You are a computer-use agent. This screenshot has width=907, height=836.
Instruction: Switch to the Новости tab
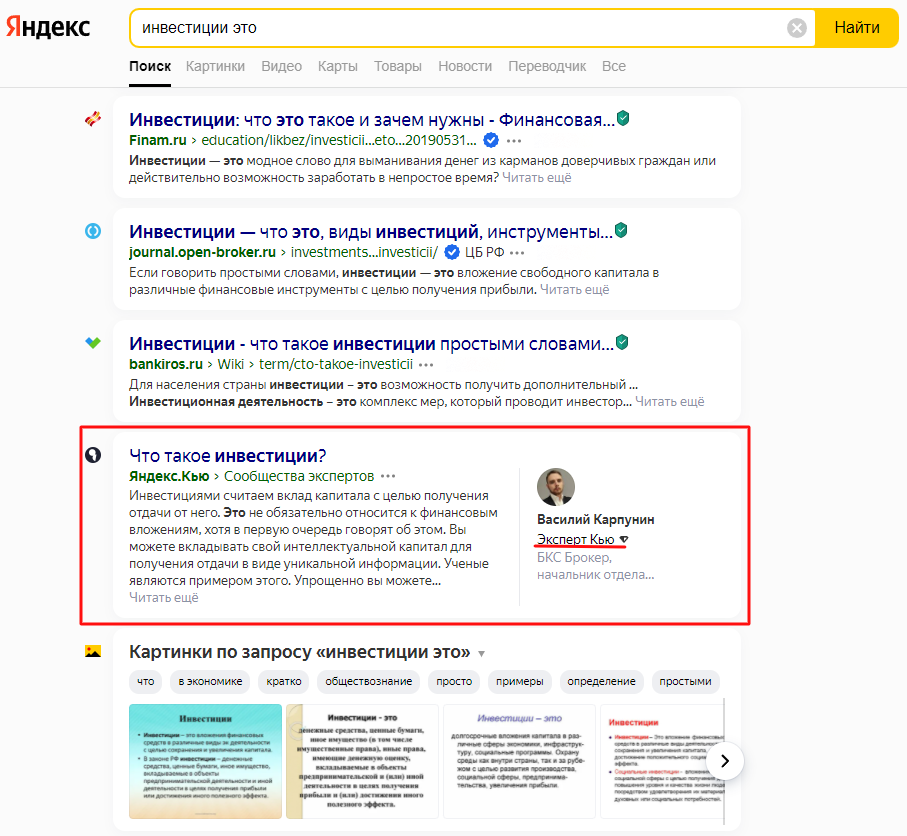click(465, 67)
